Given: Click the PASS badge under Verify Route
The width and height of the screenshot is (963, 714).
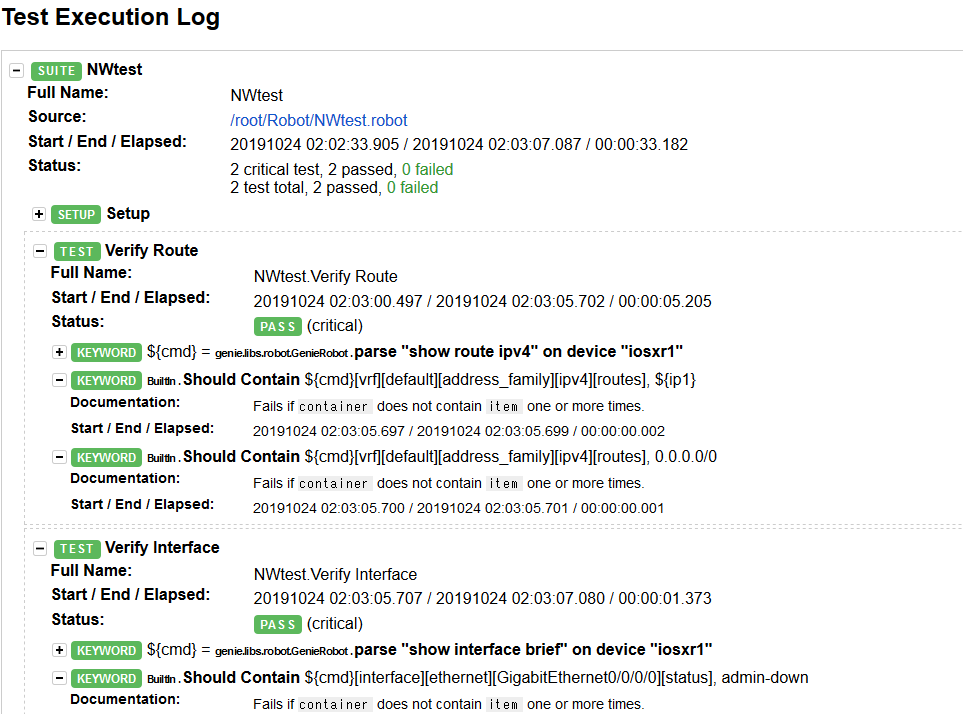Looking at the screenshot, I should click(x=278, y=327).
